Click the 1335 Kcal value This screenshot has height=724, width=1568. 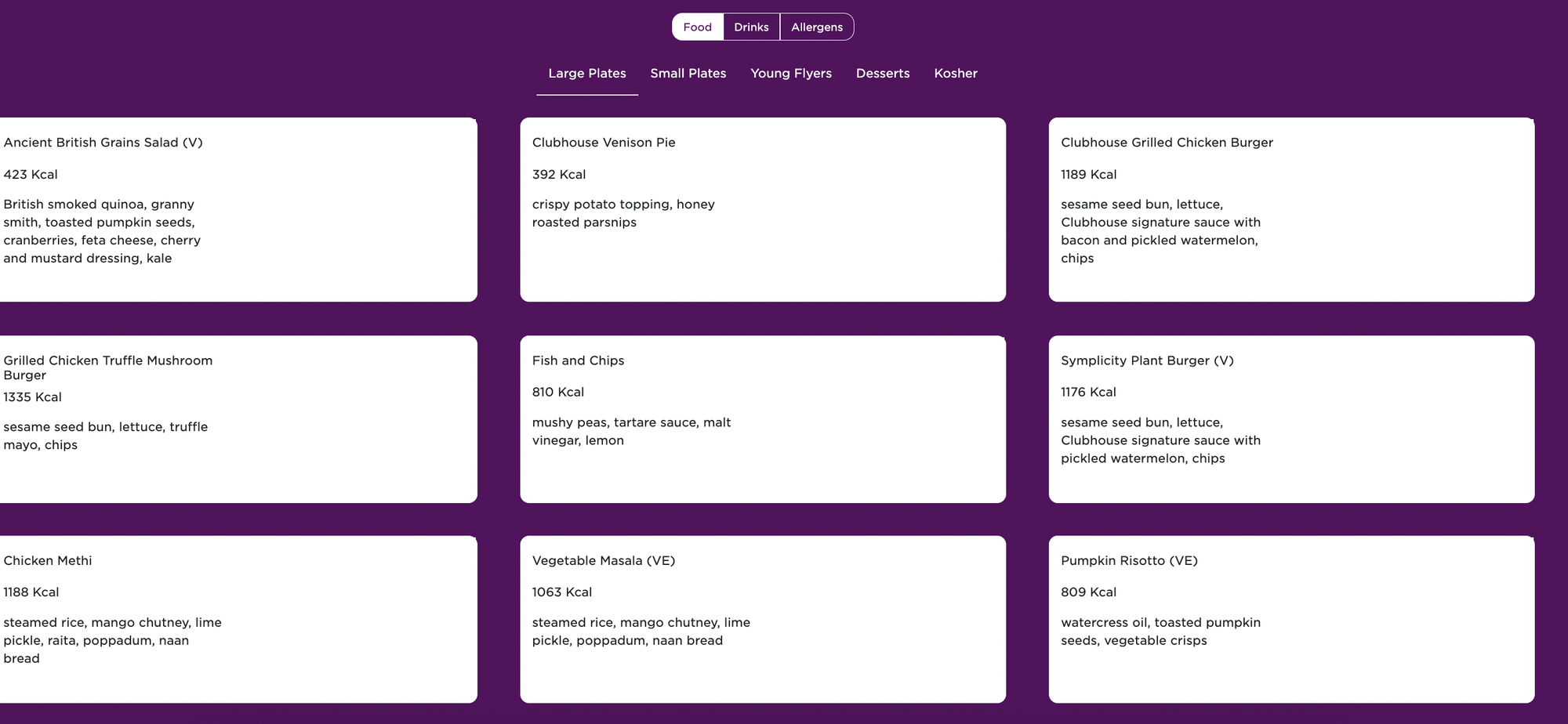coord(32,397)
